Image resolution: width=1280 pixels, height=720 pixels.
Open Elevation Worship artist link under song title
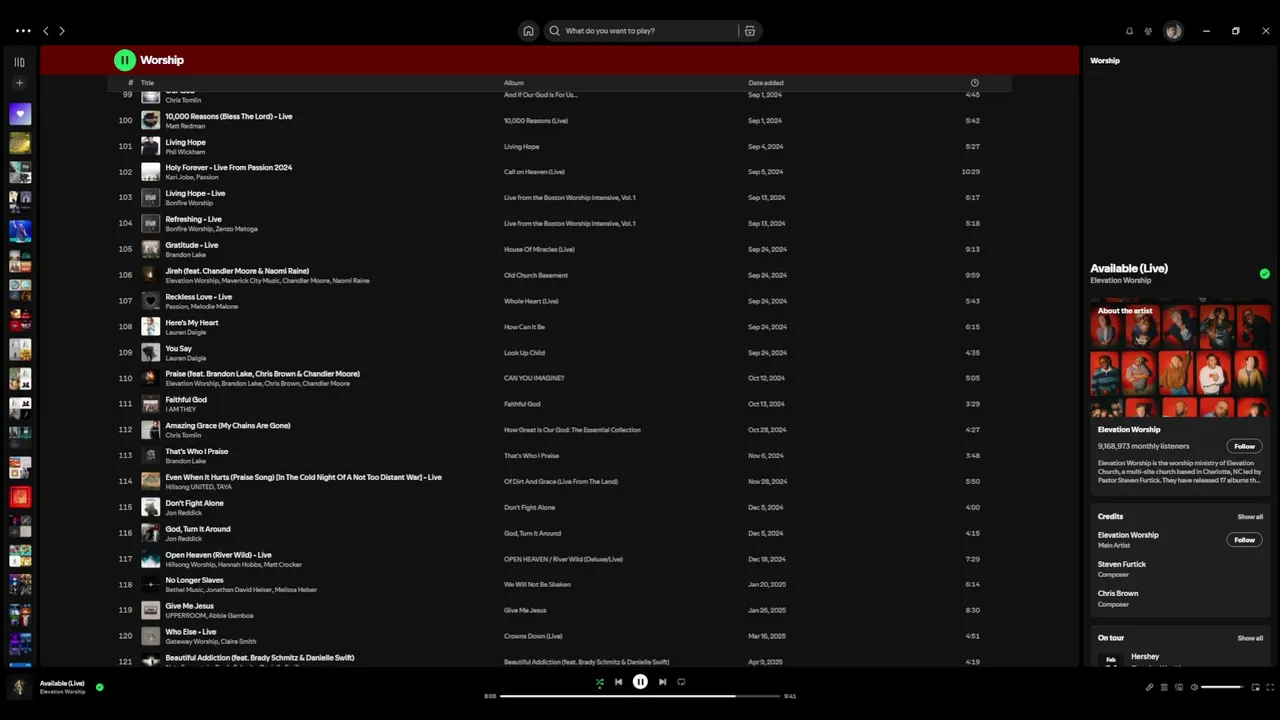[x=1120, y=281]
